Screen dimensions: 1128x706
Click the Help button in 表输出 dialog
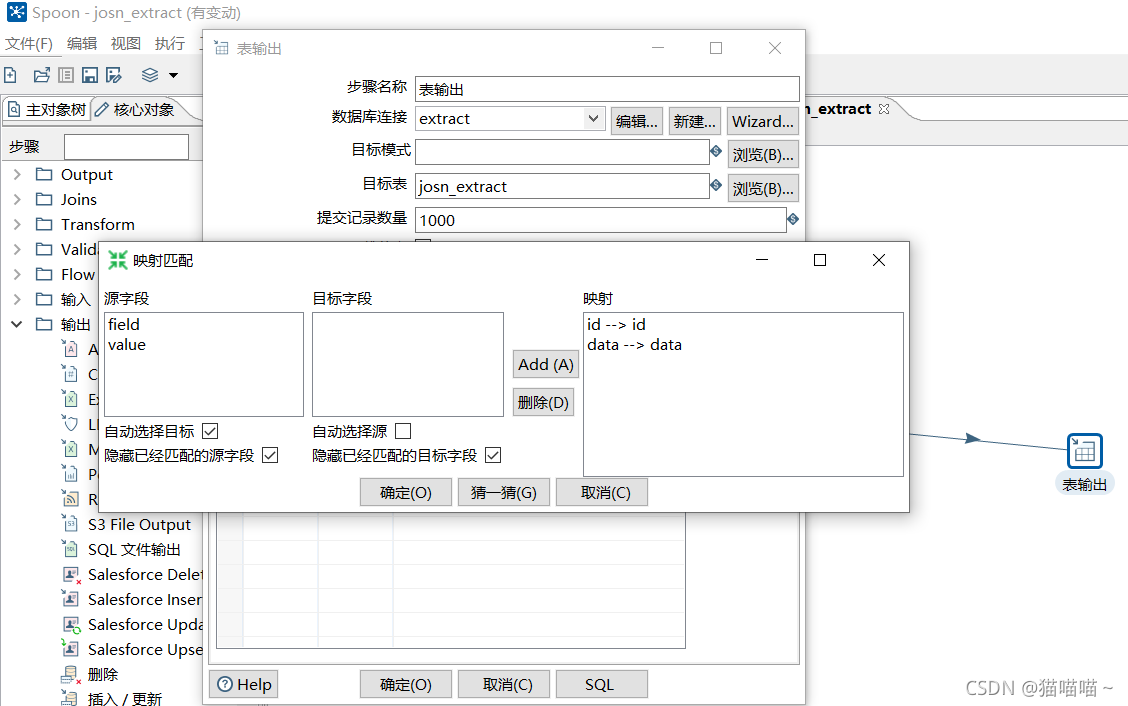(x=244, y=684)
